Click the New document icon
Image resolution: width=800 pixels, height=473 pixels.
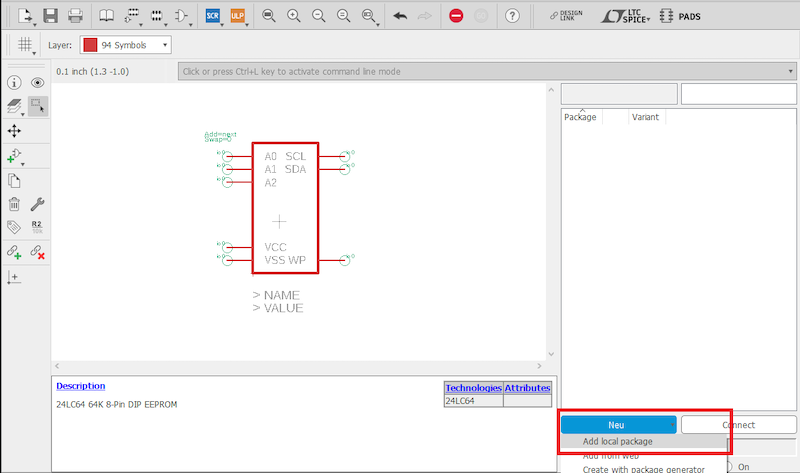point(24,16)
